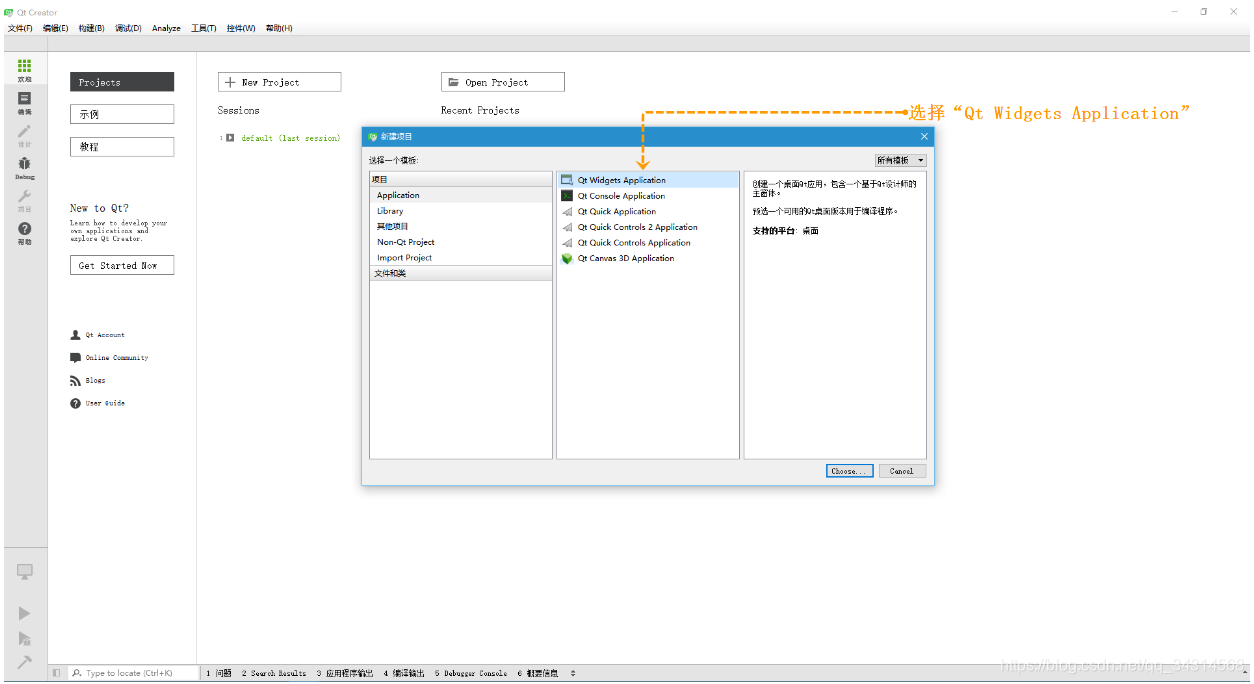1254x684 pixels.
Task: Open the 4 编译输出 pane
Action: [x=404, y=673]
